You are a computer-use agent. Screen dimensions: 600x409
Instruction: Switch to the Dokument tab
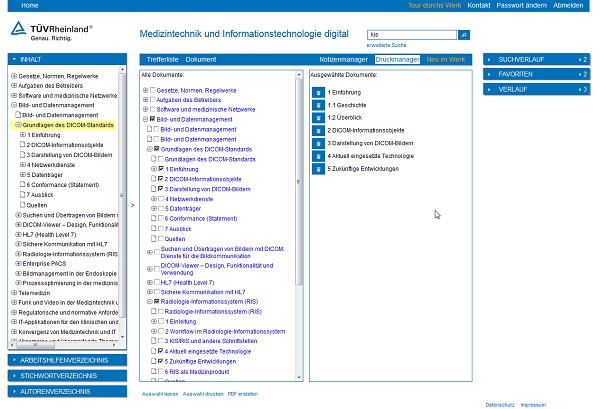coord(201,60)
